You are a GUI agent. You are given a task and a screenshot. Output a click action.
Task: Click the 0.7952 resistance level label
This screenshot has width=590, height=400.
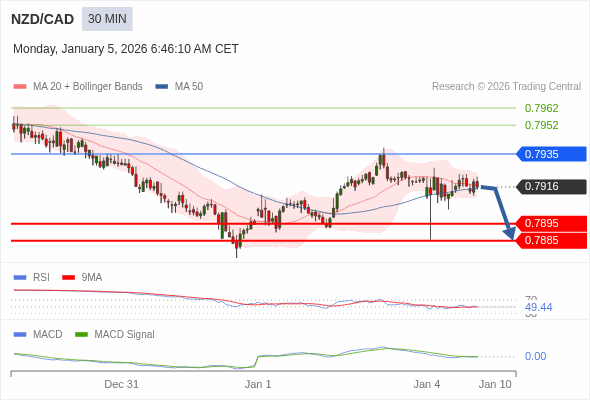541,125
